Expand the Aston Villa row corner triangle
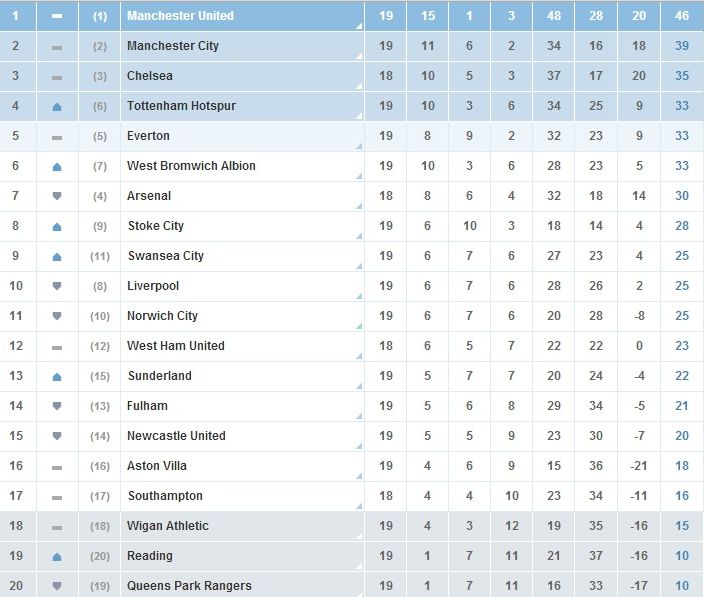The width and height of the screenshot is (704, 597). click(359, 476)
